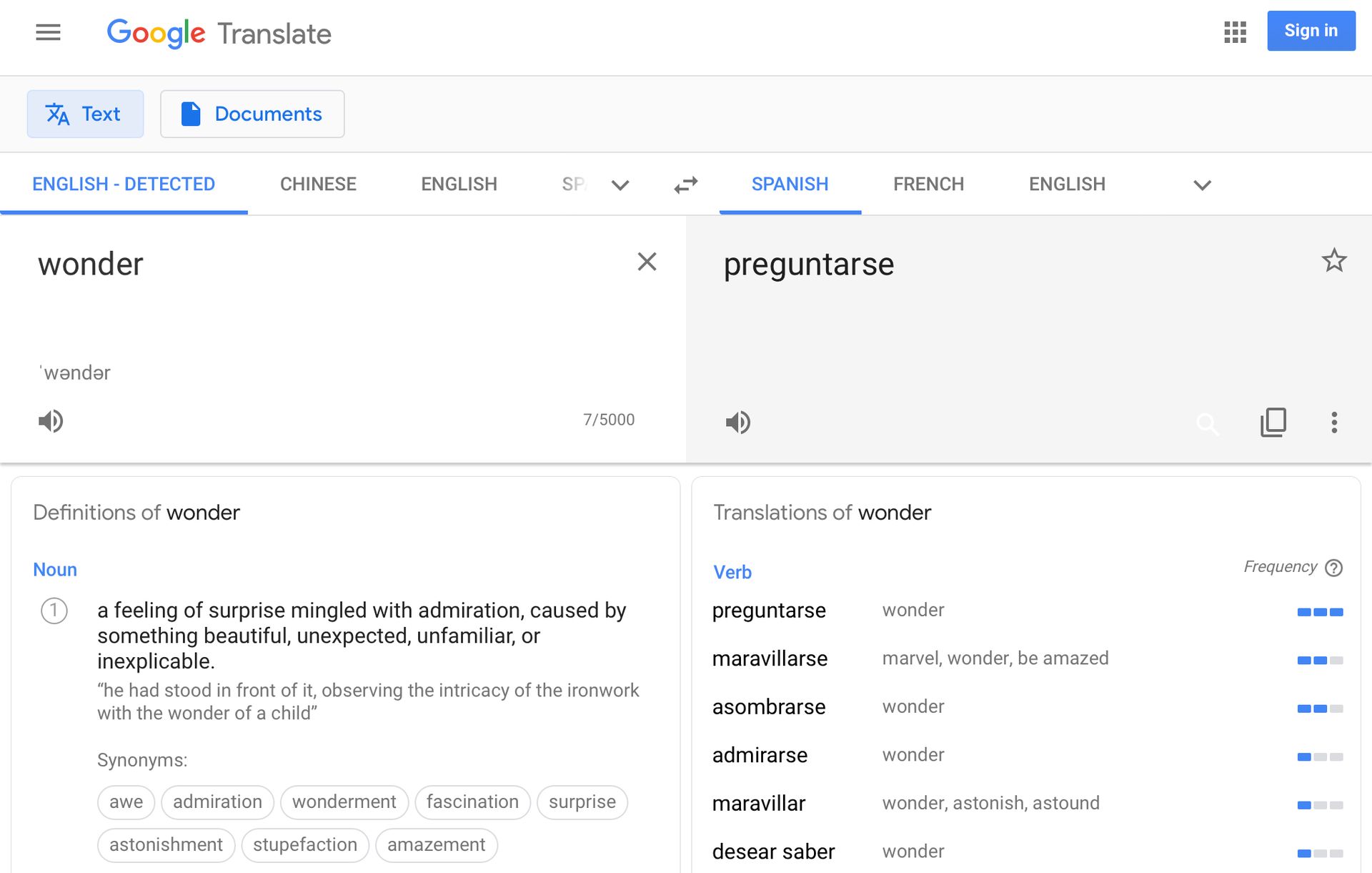Image resolution: width=1372 pixels, height=873 pixels.
Task: Open the hamburger main menu
Action: [x=48, y=32]
